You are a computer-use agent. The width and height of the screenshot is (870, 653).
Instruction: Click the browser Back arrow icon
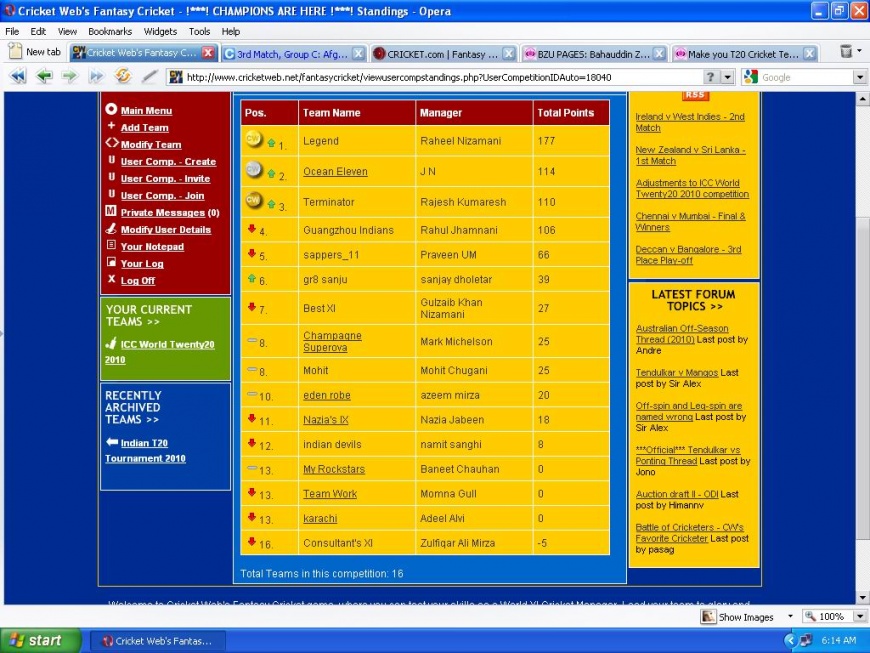(x=44, y=77)
